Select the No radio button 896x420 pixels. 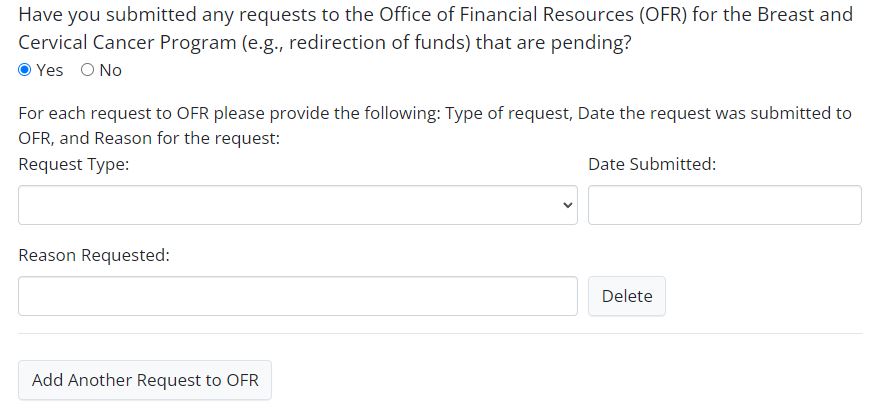(x=87, y=70)
